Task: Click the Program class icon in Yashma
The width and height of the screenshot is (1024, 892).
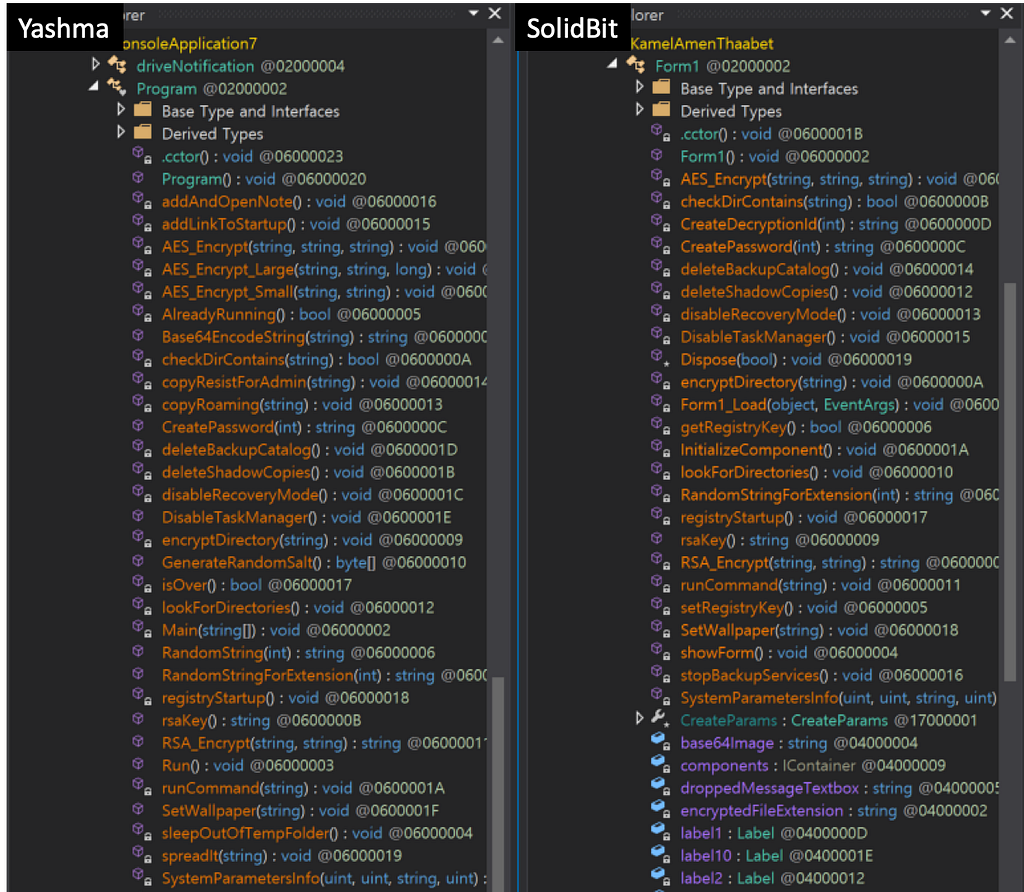Action: point(117,86)
